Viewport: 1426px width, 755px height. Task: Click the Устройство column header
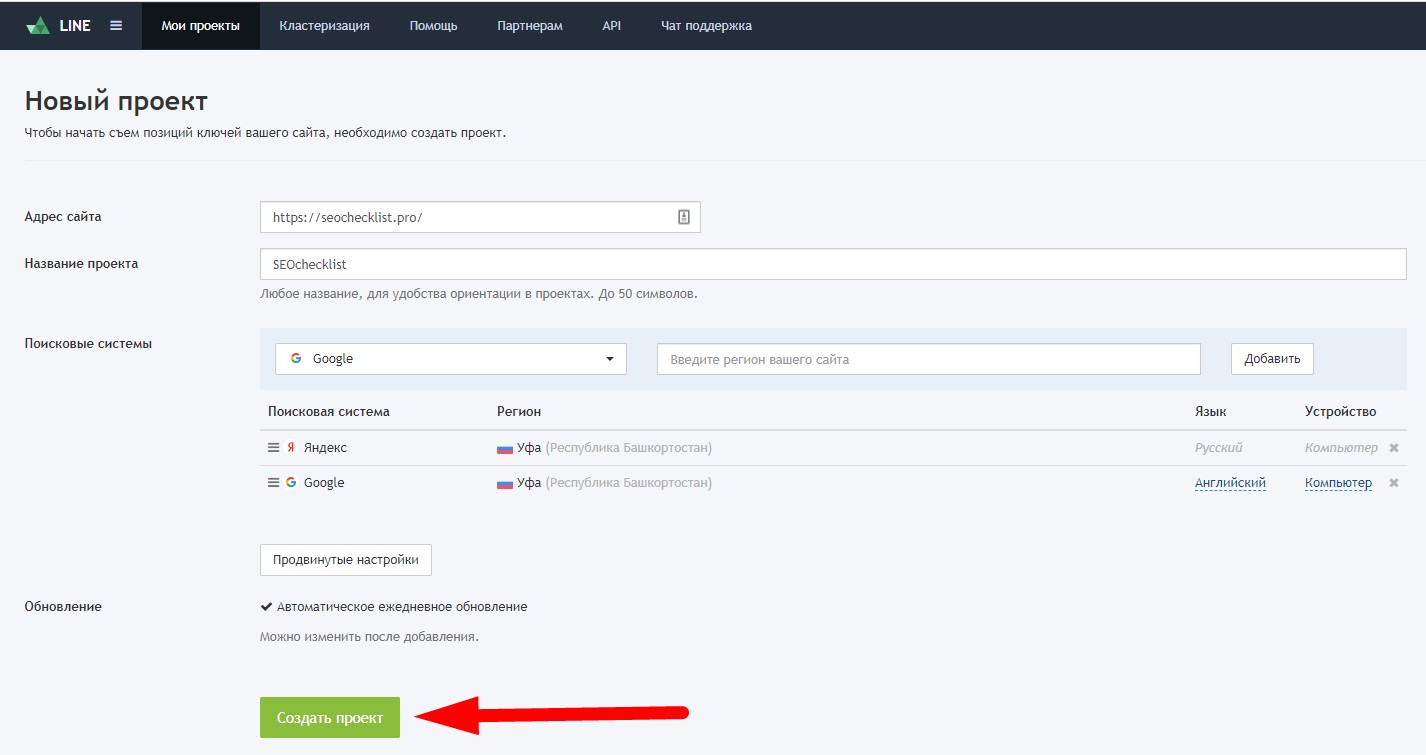pos(1341,411)
